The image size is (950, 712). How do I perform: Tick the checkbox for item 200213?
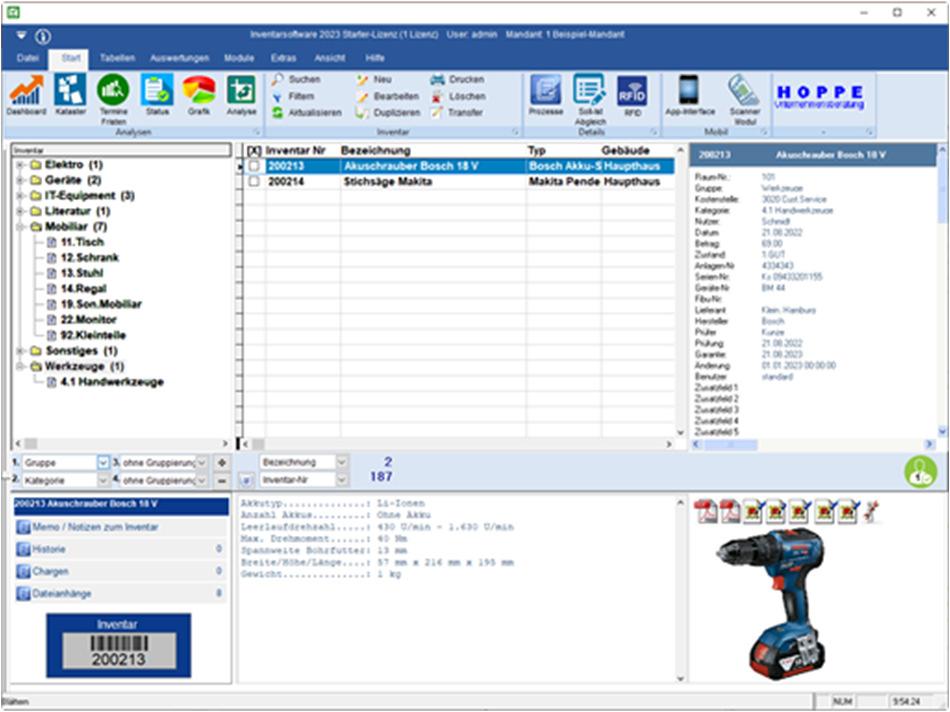(254, 166)
